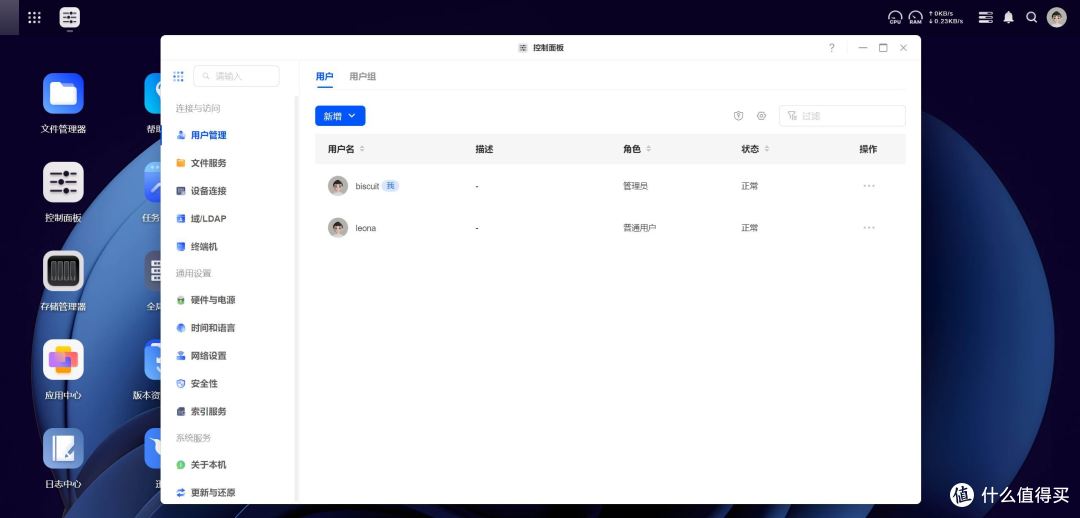Click leona's user avatar
Viewport: 1080px width, 518px height.
tap(338, 228)
